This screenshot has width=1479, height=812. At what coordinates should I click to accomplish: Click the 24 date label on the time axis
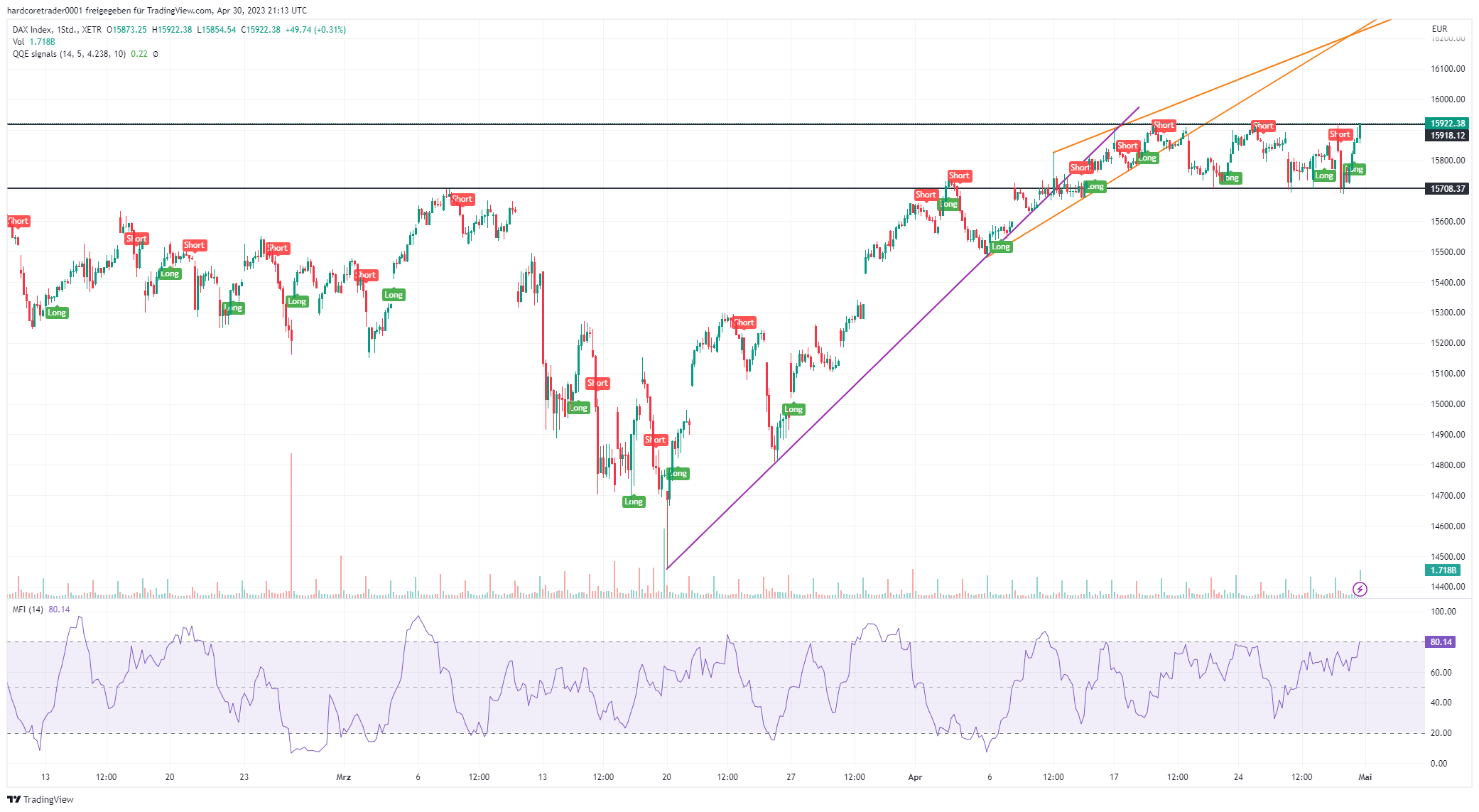pyautogui.click(x=1238, y=777)
